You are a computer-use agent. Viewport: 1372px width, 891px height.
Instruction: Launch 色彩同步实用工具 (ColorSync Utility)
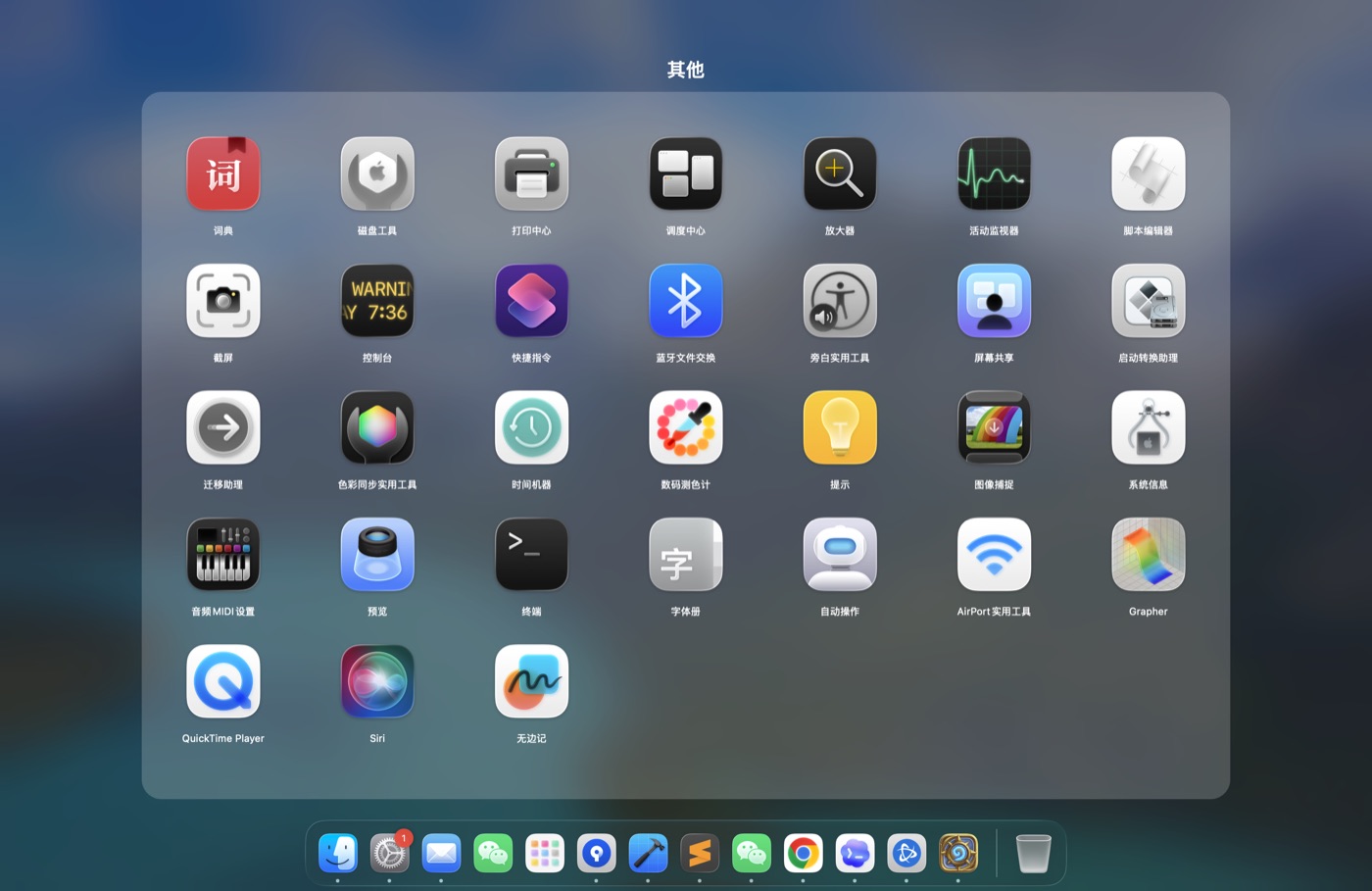click(x=377, y=427)
